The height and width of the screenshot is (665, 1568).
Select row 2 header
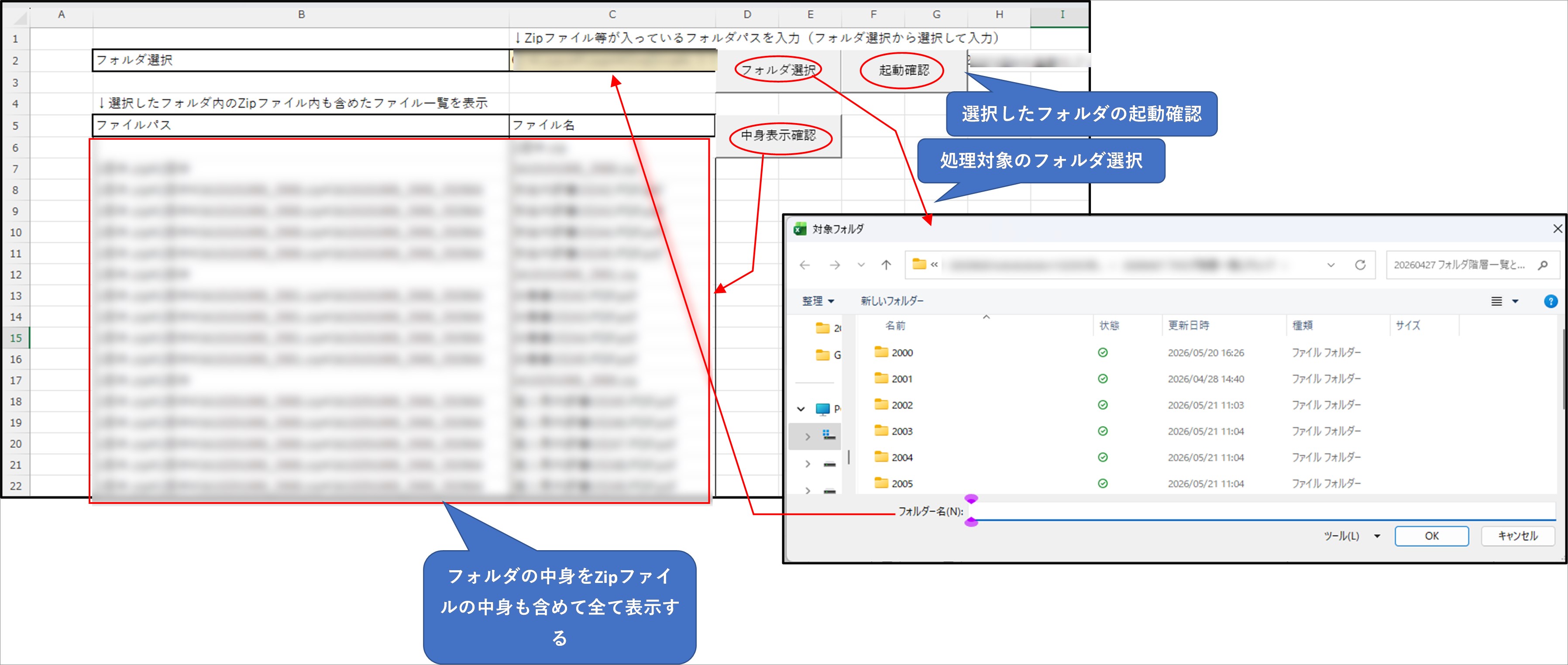[x=16, y=61]
